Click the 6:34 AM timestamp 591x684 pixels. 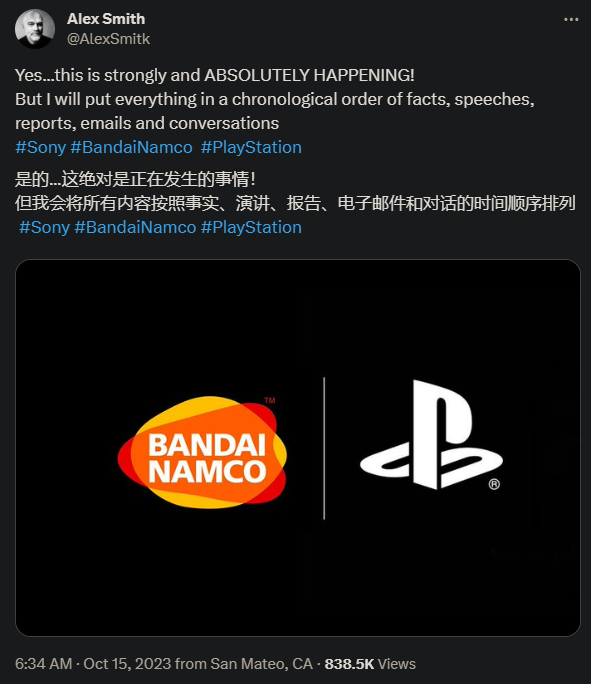point(43,664)
